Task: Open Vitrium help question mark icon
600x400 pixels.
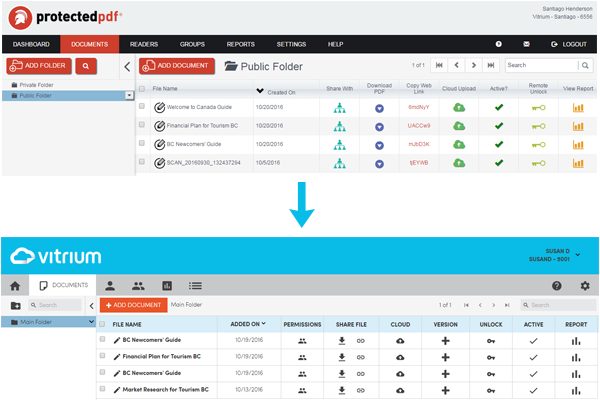Action: [x=557, y=286]
